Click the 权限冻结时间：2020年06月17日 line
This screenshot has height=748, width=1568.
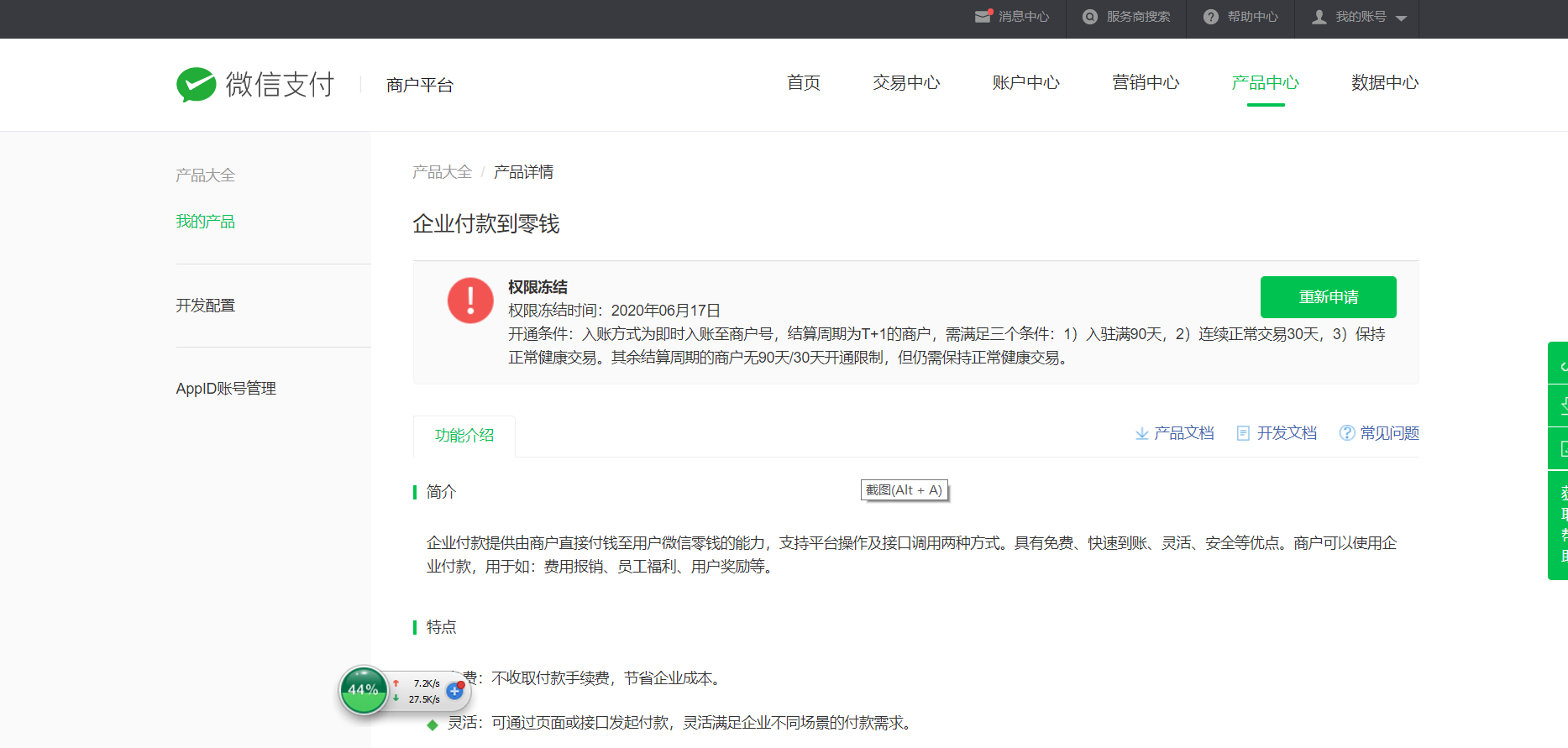click(x=614, y=311)
